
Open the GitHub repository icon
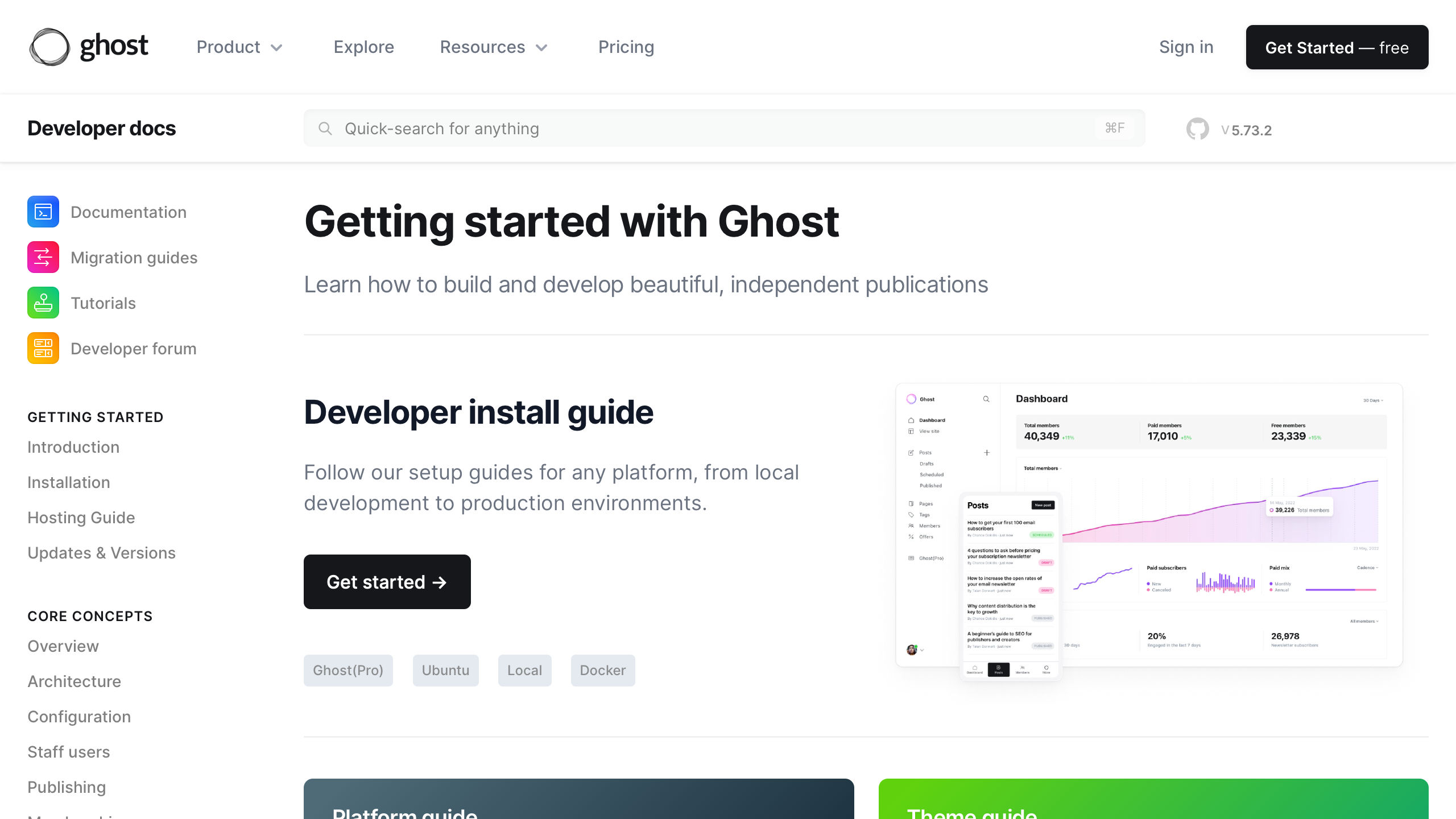[x=1197, y=129]
